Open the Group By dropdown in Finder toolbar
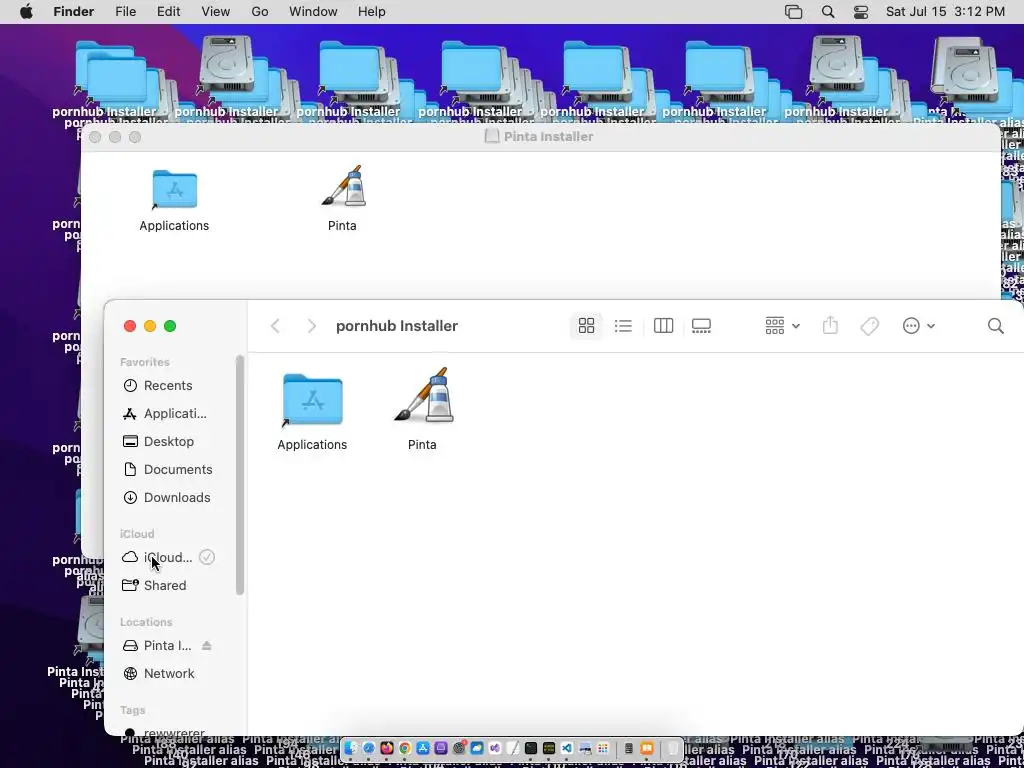Screen dimensions: 1024x768 pyautogui.click(x=782, y=326)
